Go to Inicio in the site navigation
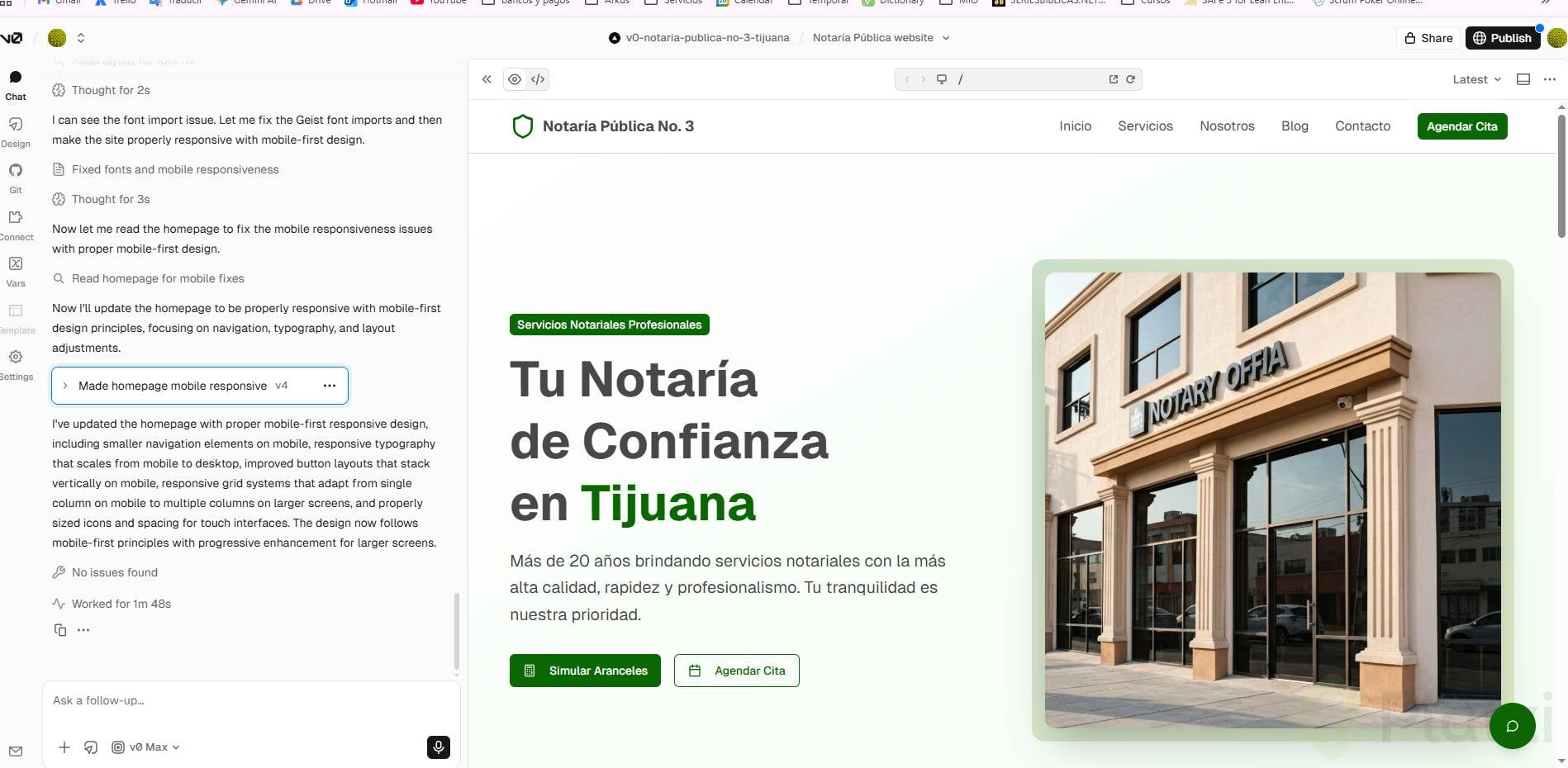 (x=1076, y=126)
